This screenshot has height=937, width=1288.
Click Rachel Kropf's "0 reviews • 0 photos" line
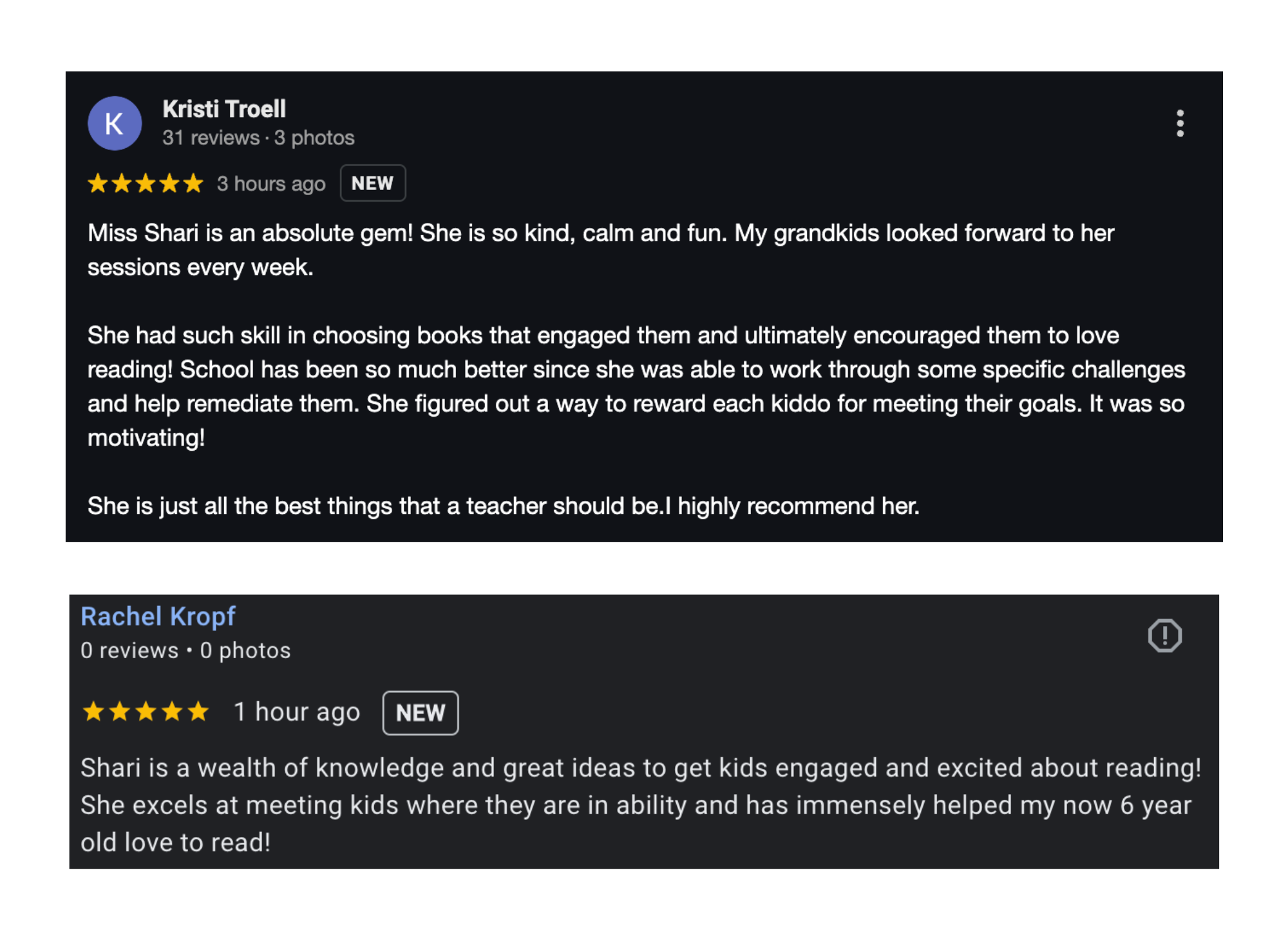click(185, 650)
